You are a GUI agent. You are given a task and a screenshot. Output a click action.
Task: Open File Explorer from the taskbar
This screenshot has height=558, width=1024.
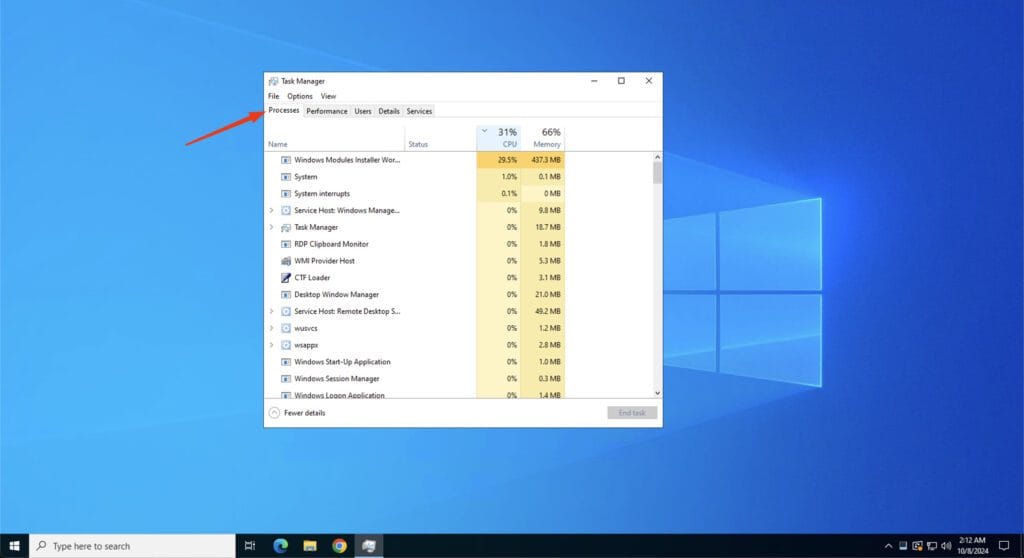coord(310,546)
